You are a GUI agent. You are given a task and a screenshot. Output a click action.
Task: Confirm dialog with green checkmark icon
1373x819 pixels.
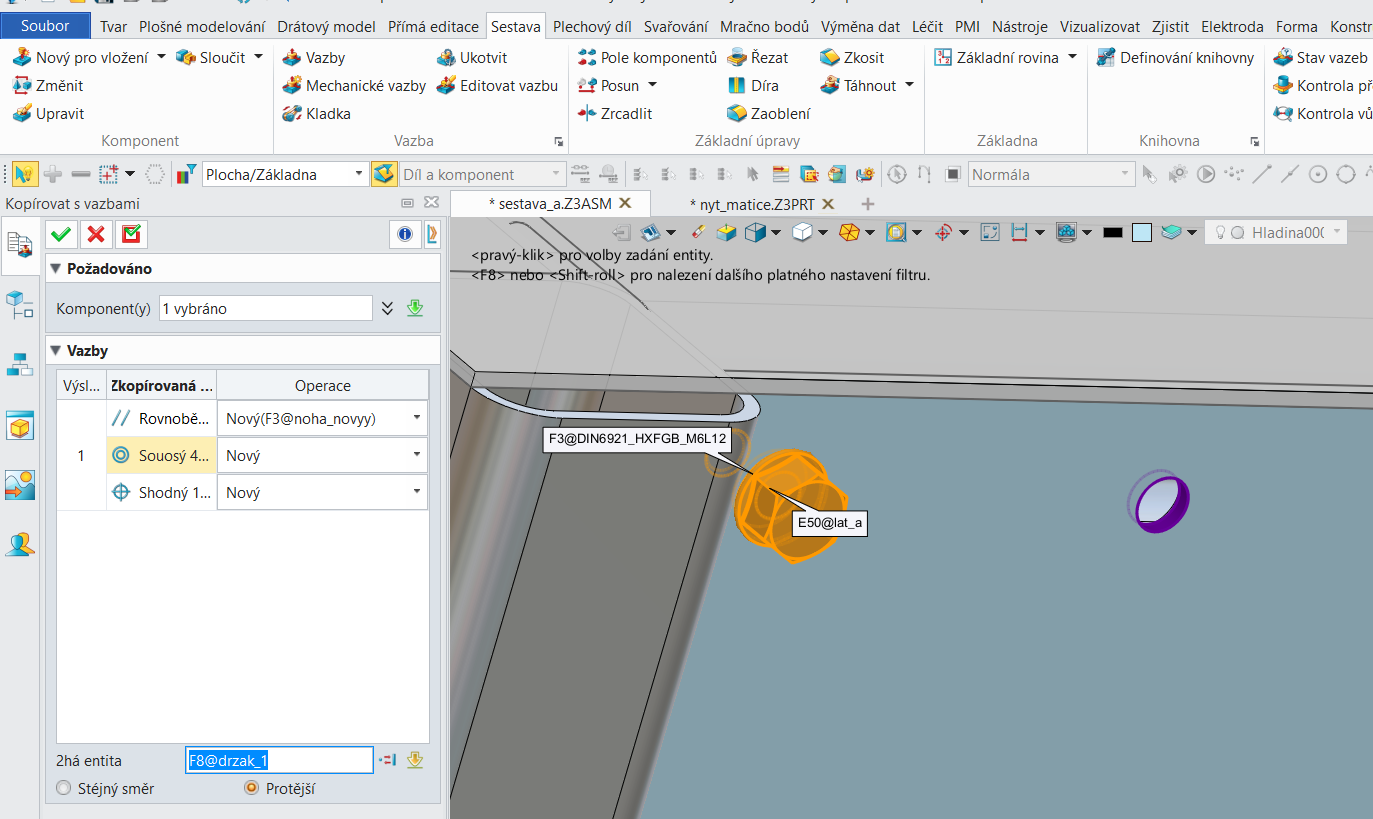61,234
